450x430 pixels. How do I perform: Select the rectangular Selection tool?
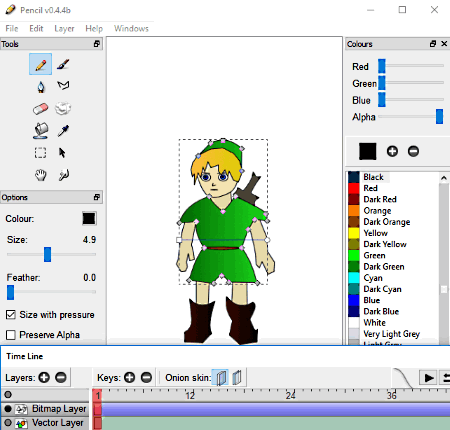tap(40, 153)
